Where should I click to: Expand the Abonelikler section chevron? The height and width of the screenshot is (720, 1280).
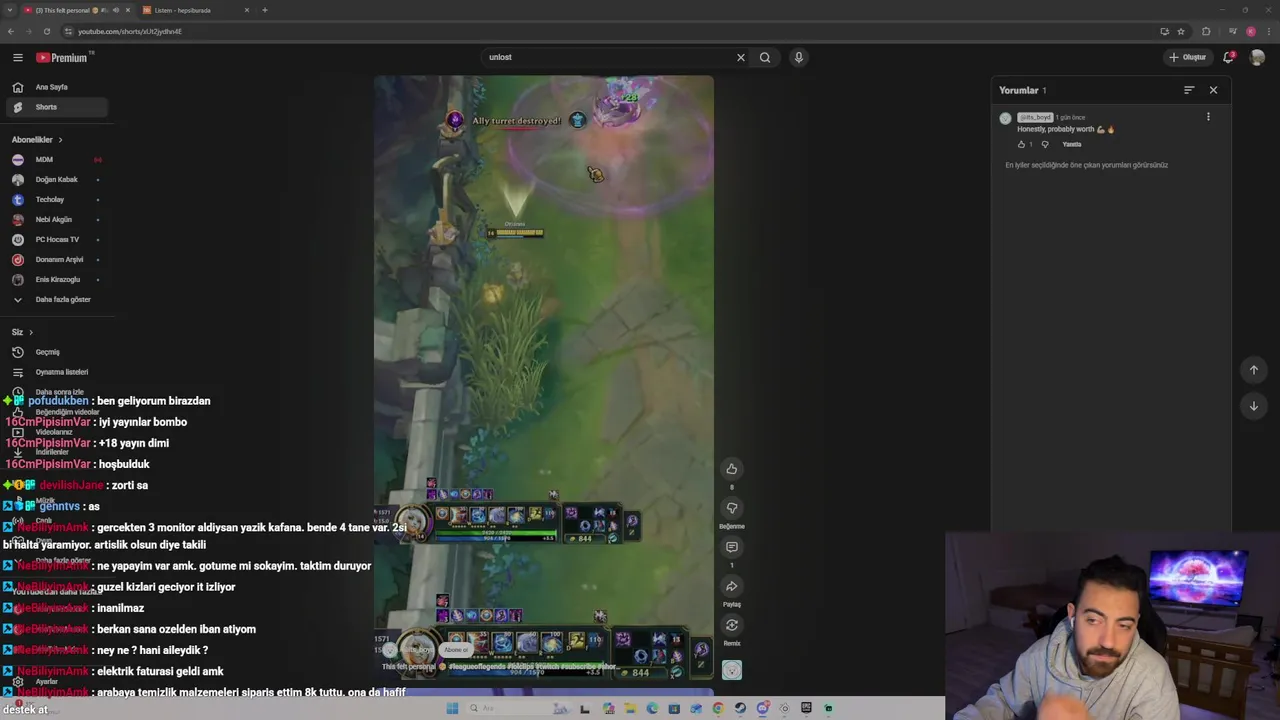point(60,140)
